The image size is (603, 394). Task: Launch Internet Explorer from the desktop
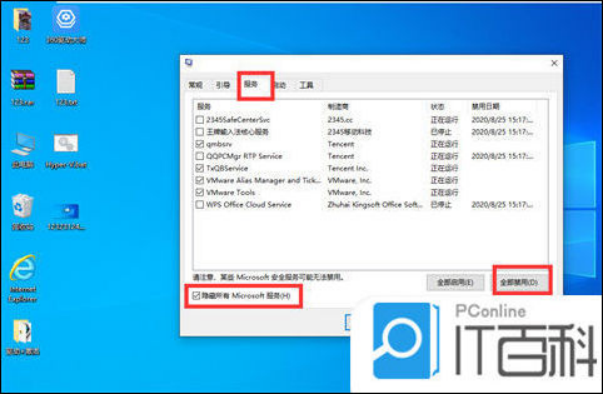tap(23, 278)
